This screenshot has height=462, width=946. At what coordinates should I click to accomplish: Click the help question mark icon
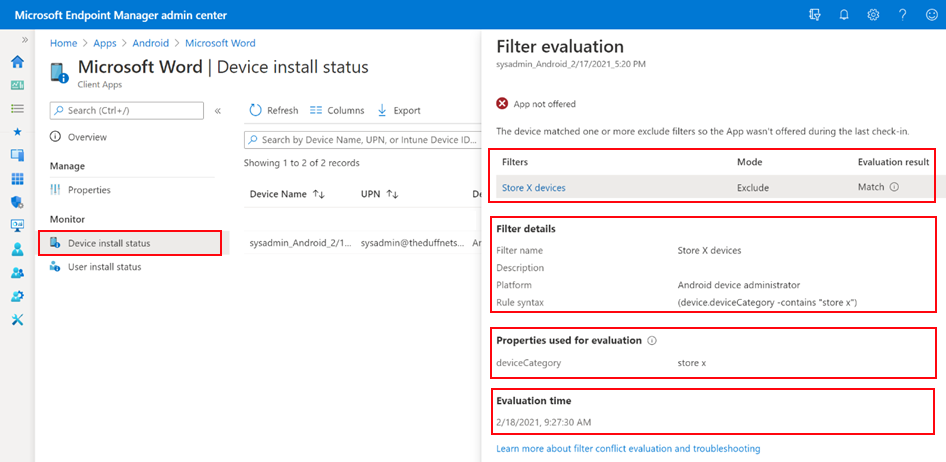click(902, 15)
